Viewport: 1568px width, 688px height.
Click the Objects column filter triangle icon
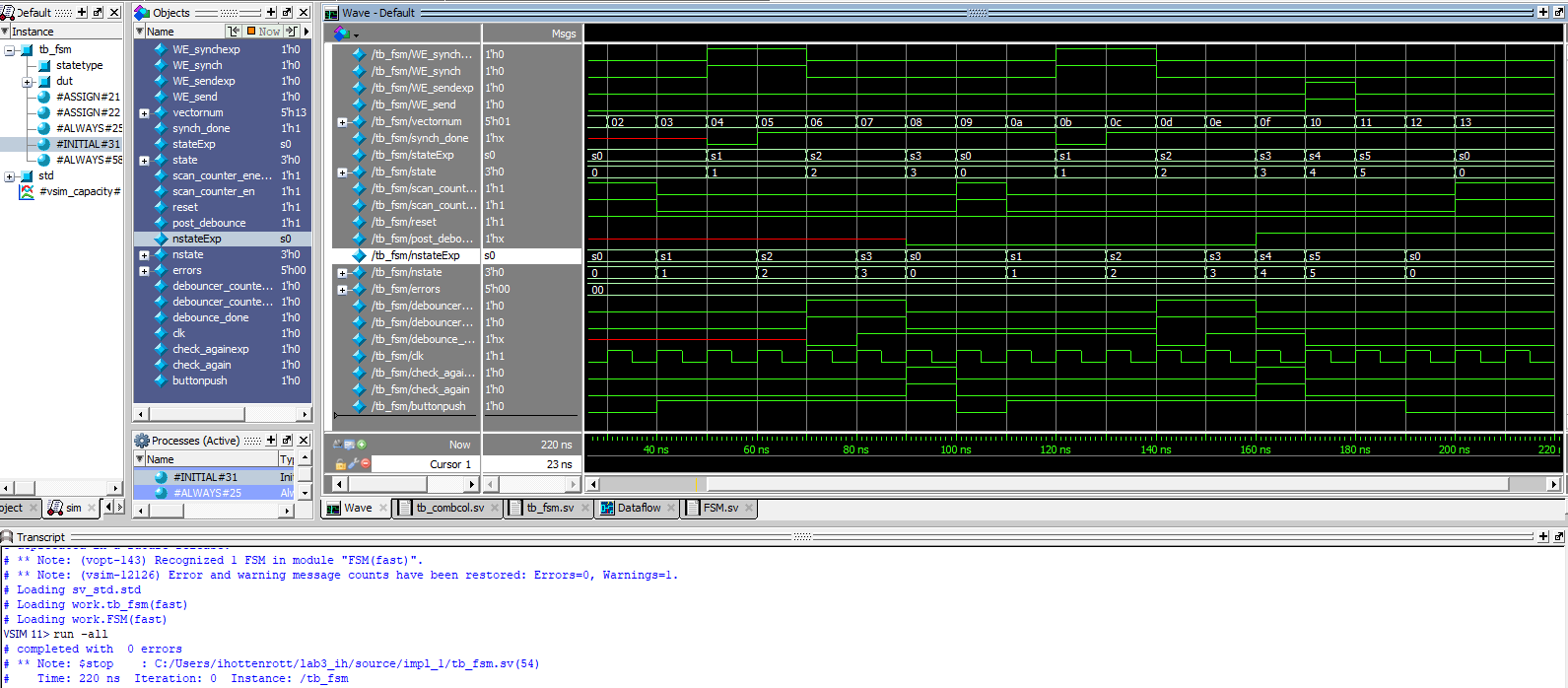(x=139, y=32)
